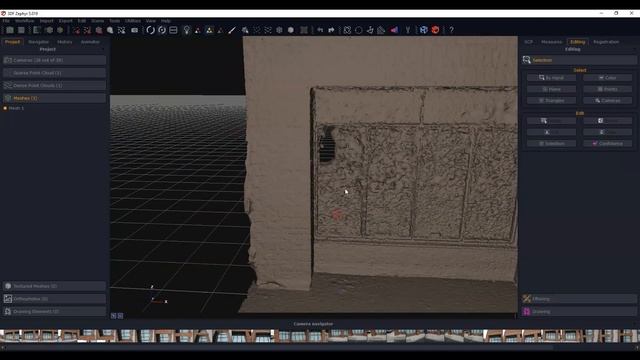Expand the Drawing section in Editing panel
This screenshot has width=640, height=360.
(x=579, y=311)
